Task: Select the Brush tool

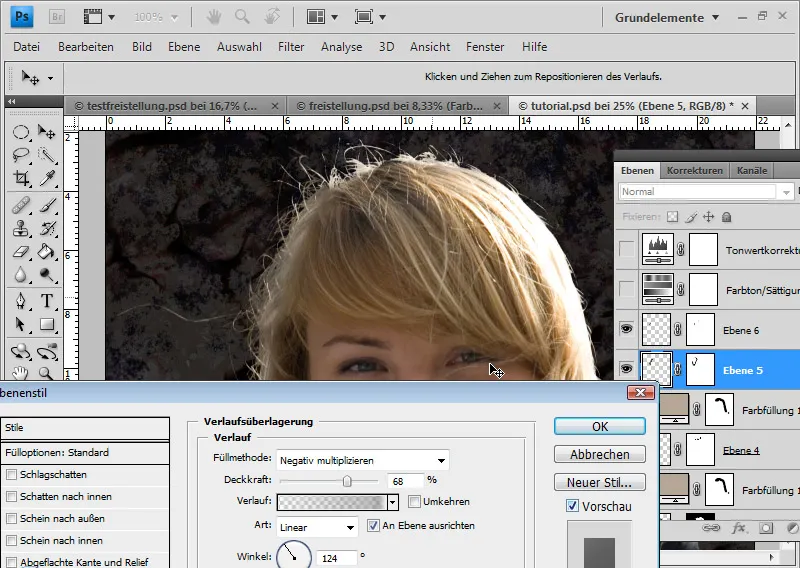Action: click(x=46, y=205)
